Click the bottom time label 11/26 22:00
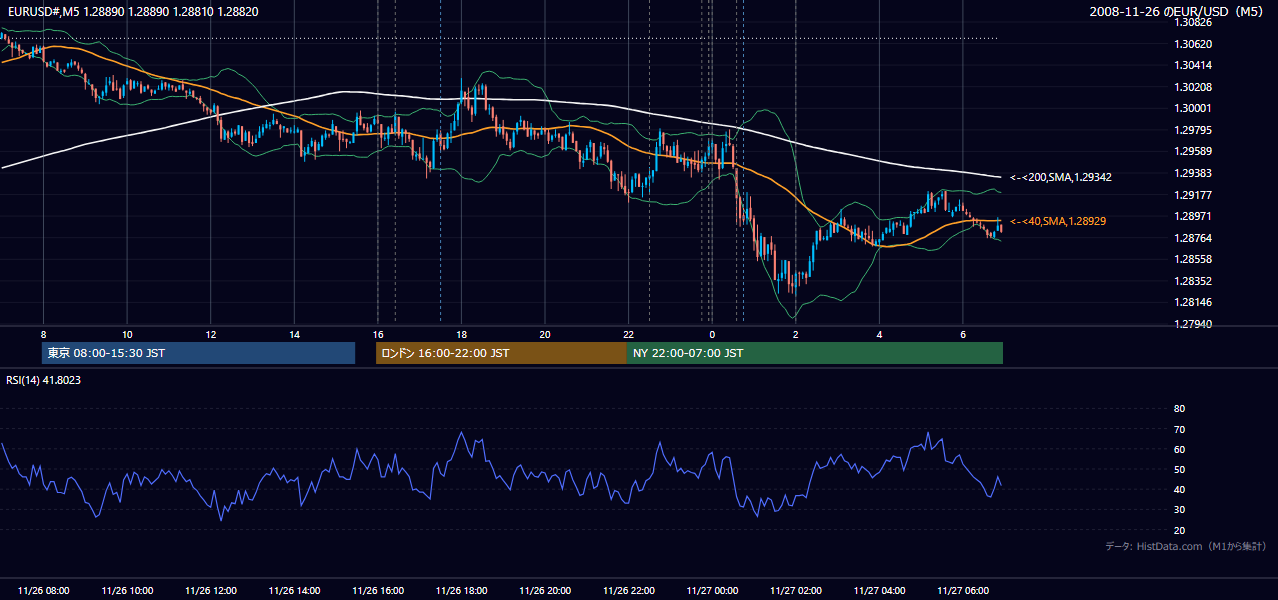This screenshot has width=1278, height=600. 628,591
